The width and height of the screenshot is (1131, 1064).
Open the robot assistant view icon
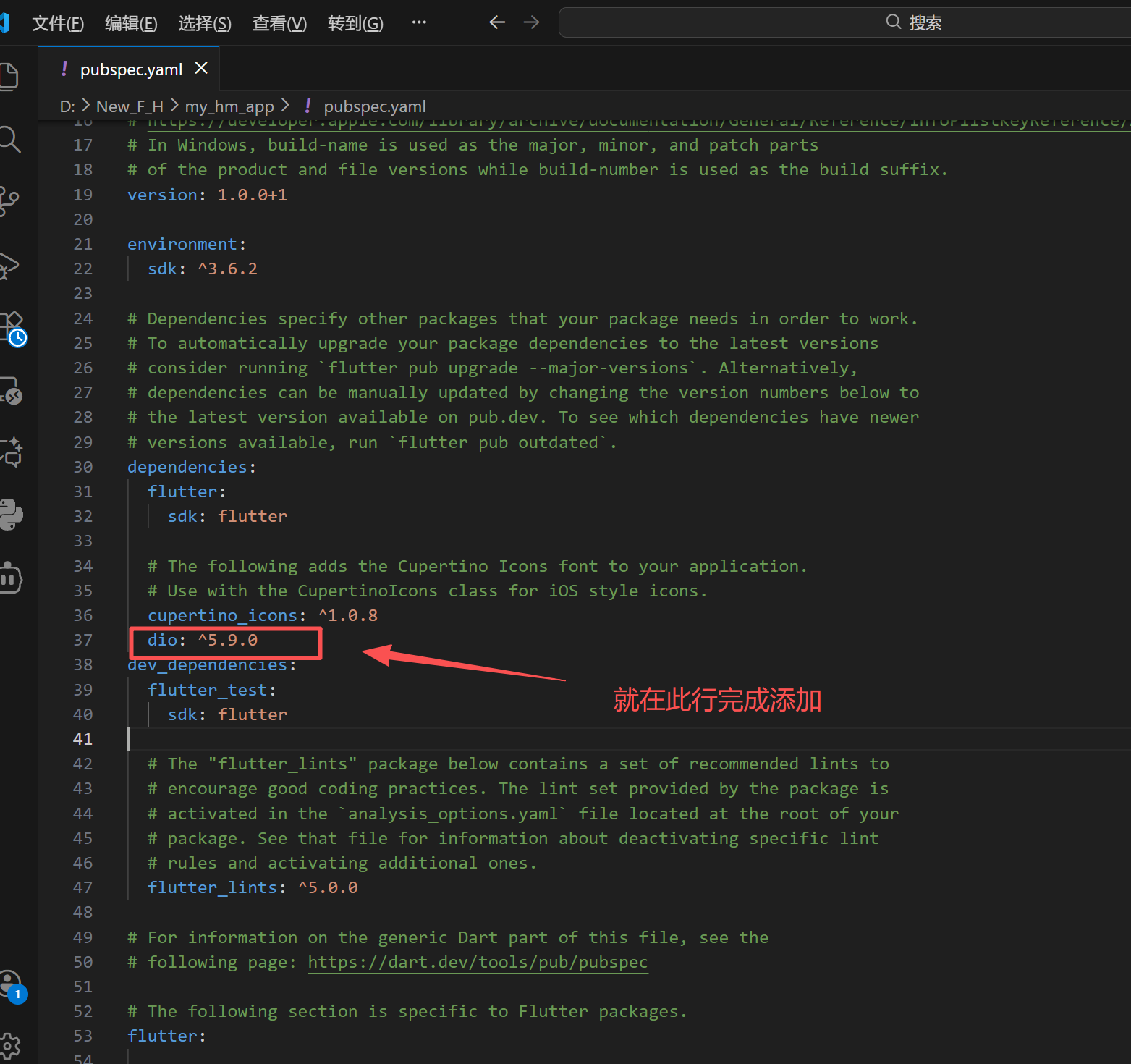(x=10, y=578)
